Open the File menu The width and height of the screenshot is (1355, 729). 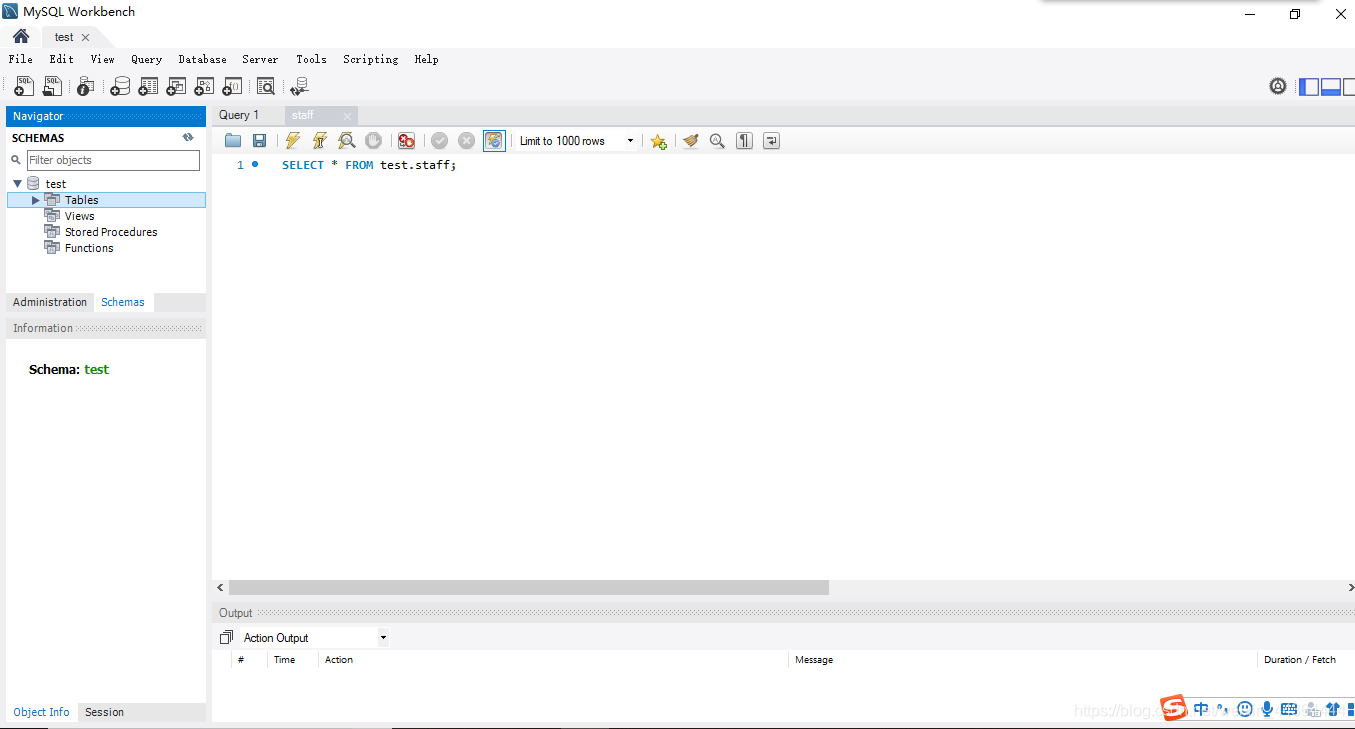(20, 59)
